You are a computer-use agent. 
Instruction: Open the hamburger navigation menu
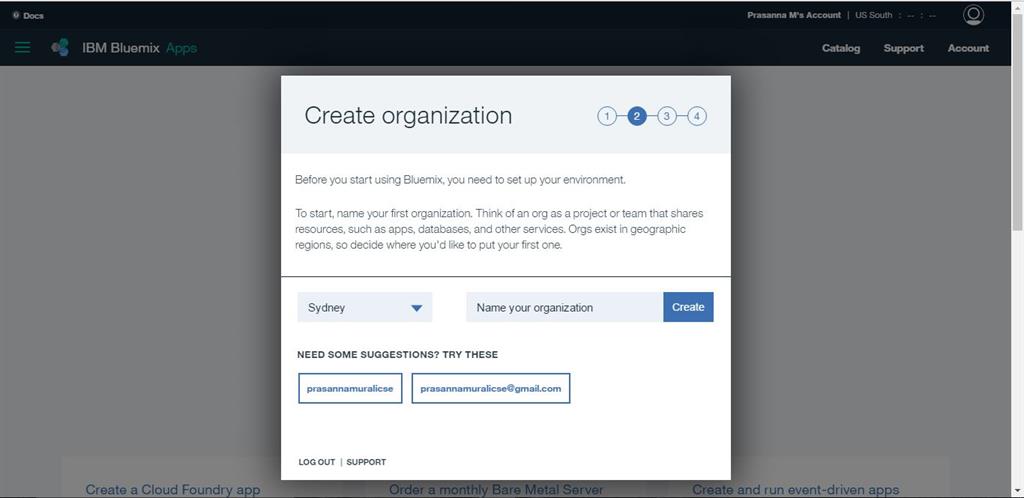tap(22, 48)
